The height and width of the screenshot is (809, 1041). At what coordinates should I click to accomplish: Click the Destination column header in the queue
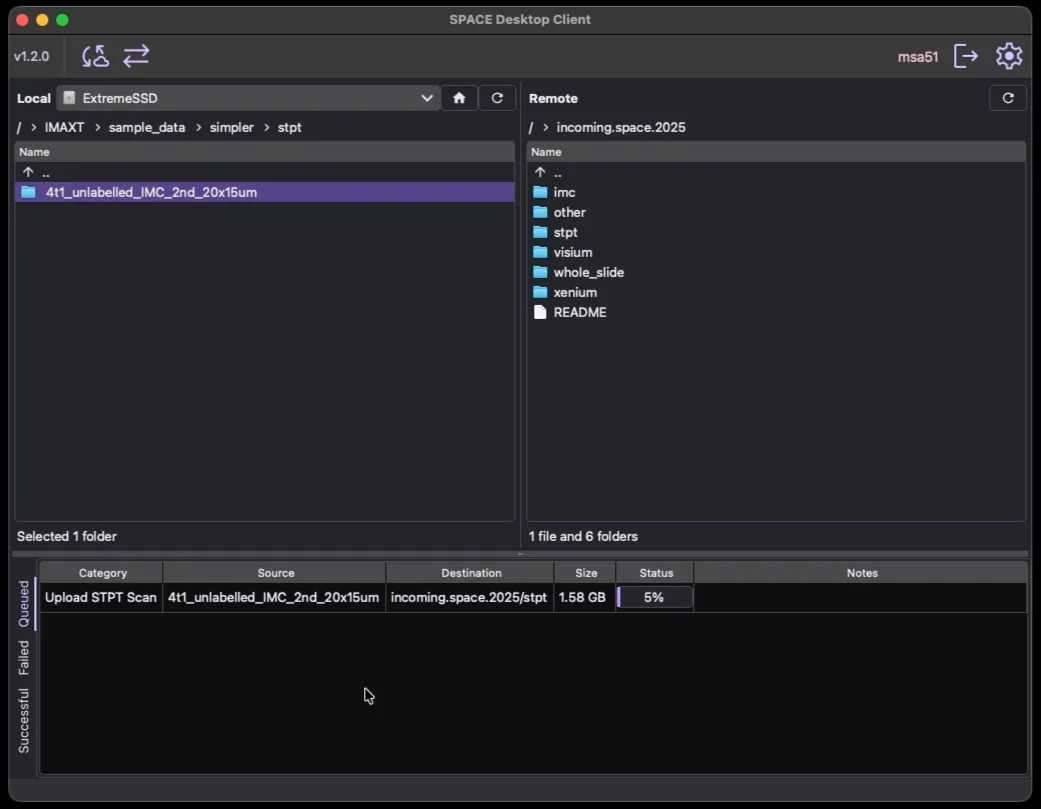[x=471, y=573]
